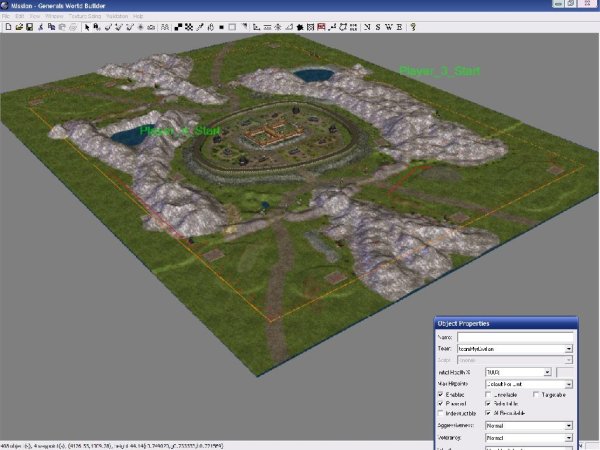Toggle the Indestructible checkbox
This screenshot has height=450, width=600.
tap(442, 412)
